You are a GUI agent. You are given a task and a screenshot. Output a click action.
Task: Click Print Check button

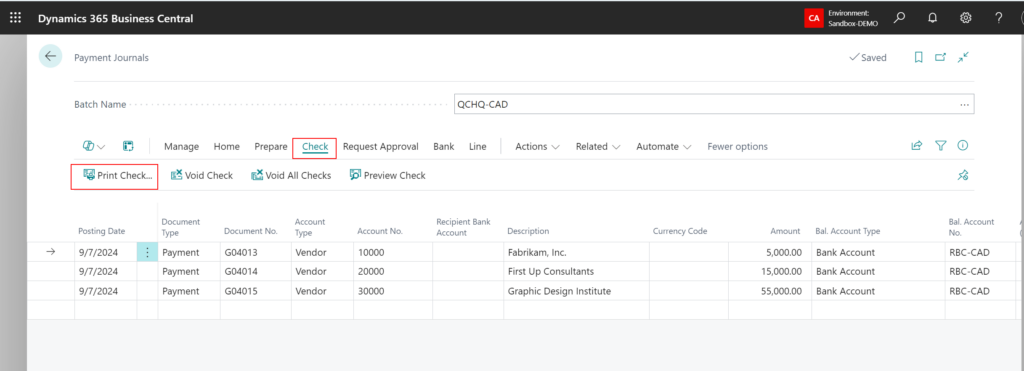[118, 175]
